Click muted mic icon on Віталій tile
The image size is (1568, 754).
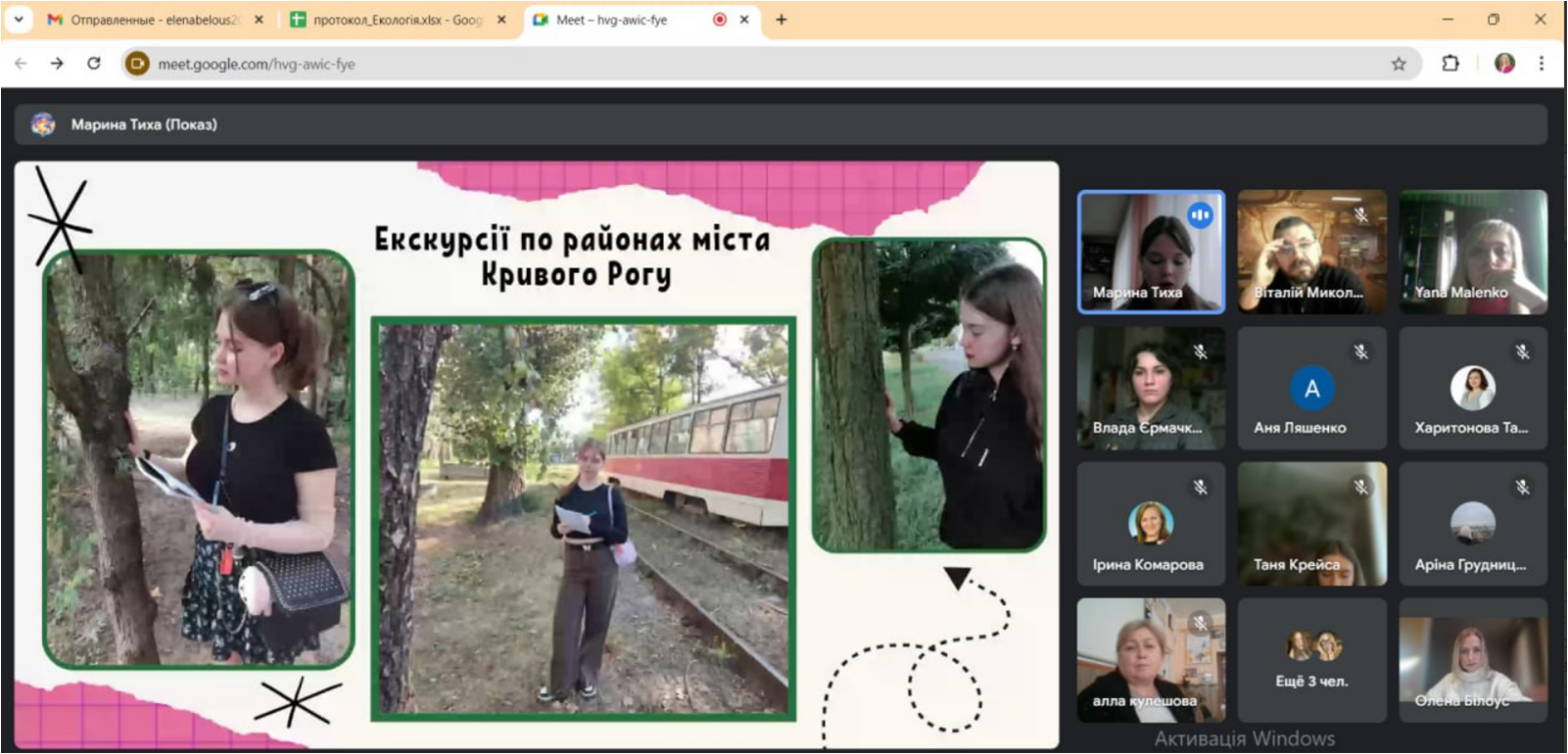click(1360, 214)
